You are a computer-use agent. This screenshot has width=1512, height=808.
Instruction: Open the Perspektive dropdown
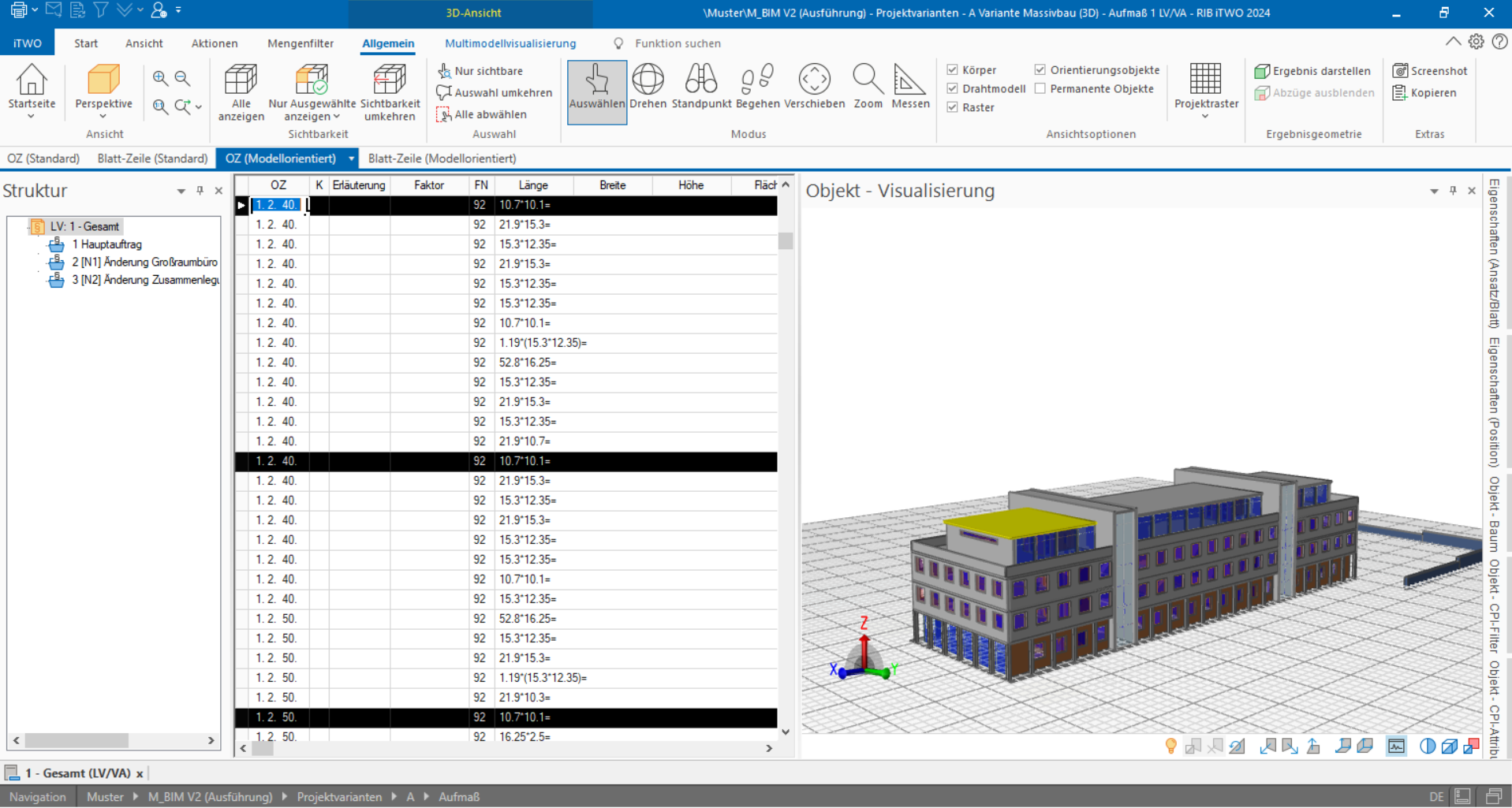click(x=103, y=116)
